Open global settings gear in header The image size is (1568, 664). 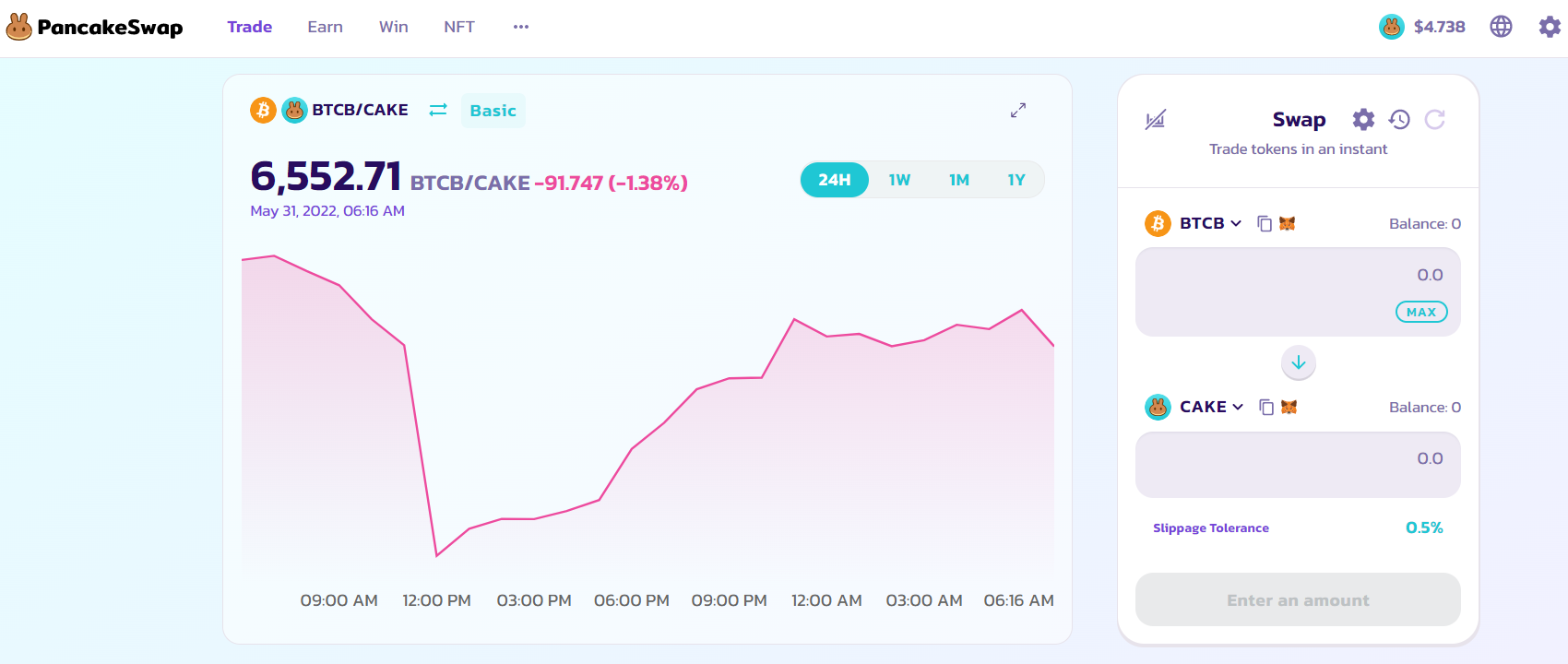(x=1550, y=27)
